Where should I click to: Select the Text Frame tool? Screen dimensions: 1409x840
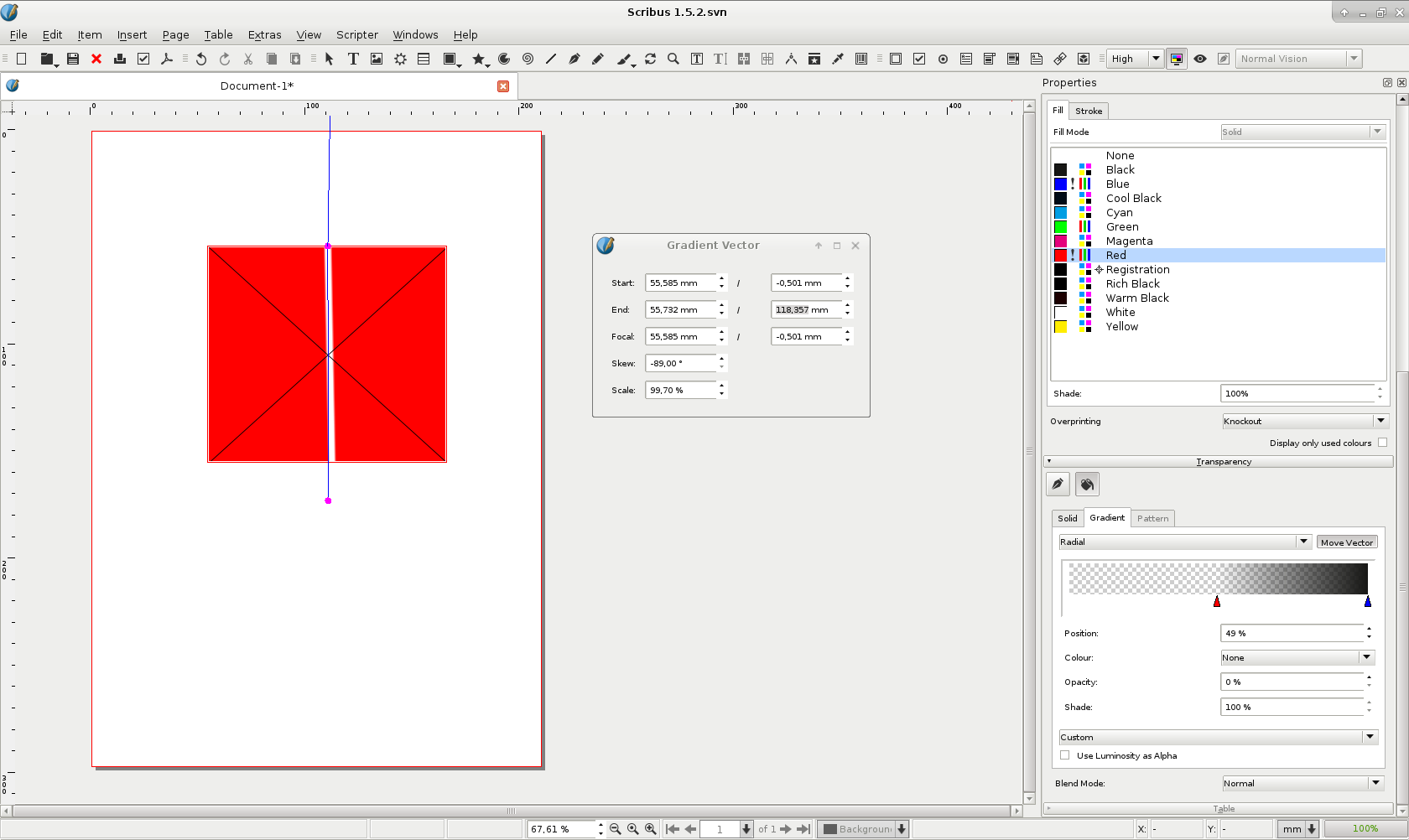[353, 59]
